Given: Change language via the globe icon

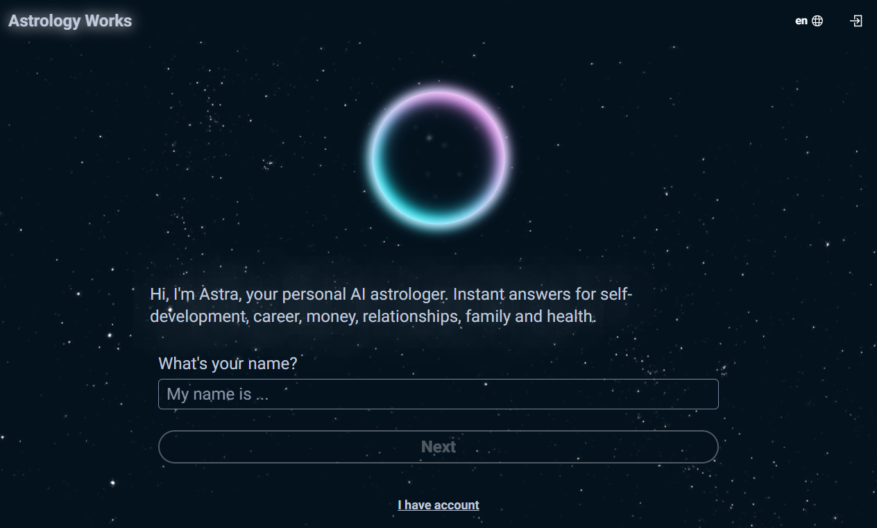Looking at the screenshot, I should pyautogui.click(x=817, y=21).
